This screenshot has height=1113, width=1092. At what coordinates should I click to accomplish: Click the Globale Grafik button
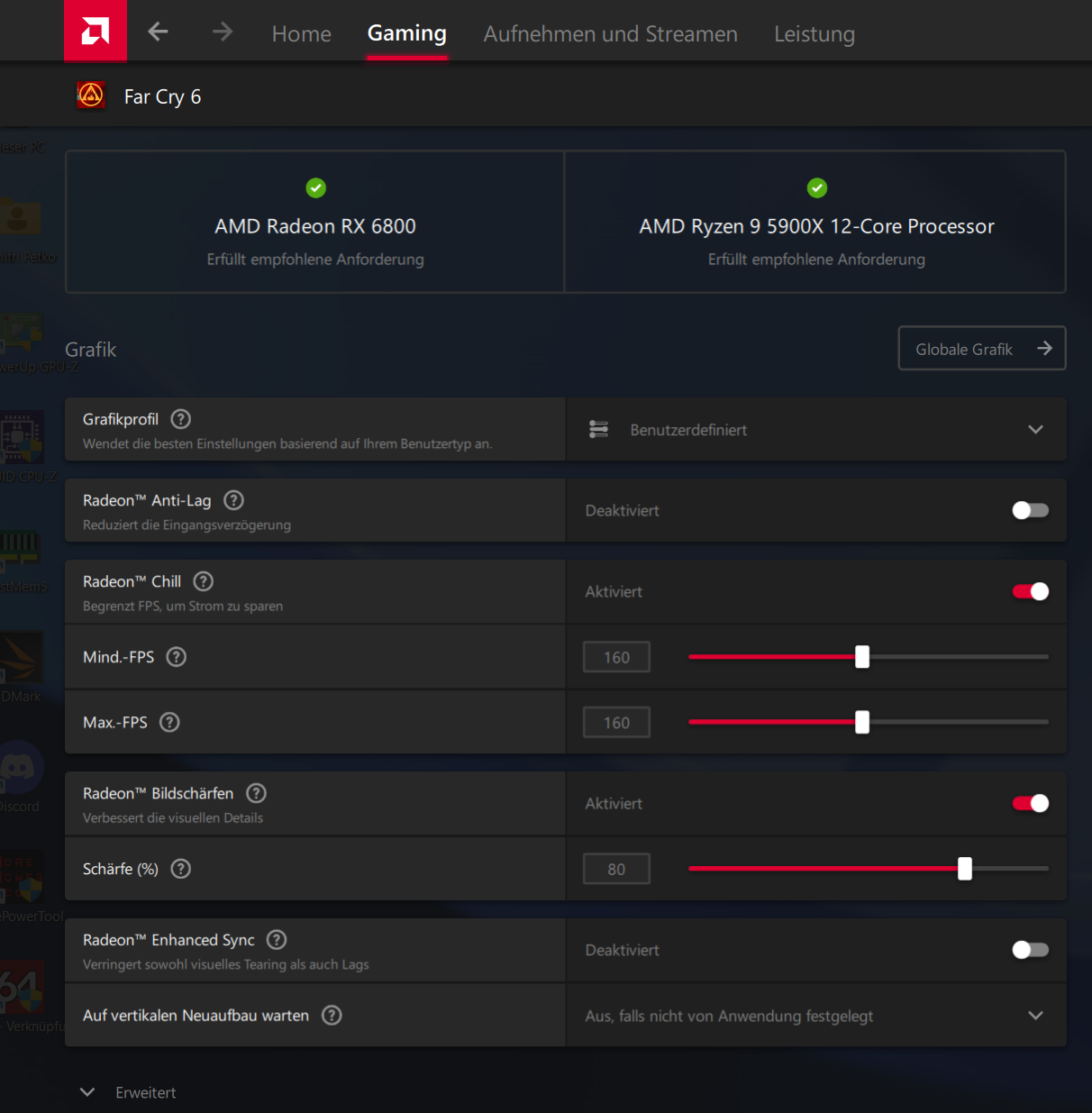pos(982,348)
